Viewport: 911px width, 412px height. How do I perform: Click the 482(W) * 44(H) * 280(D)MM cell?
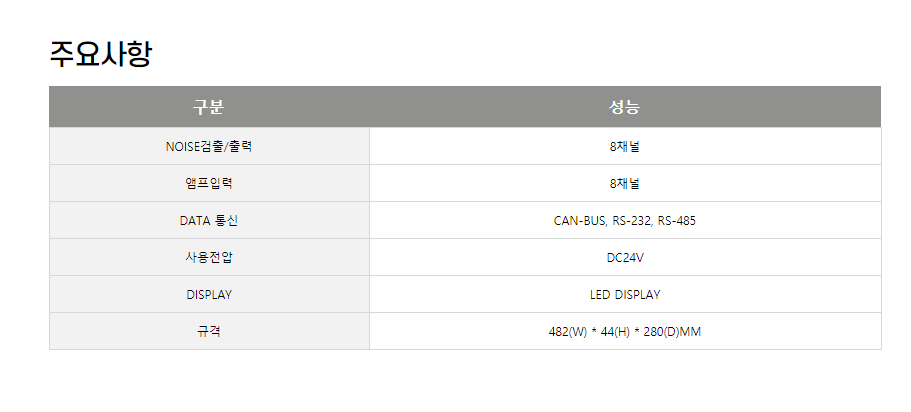pyautogui.click(x=625, y=332)
